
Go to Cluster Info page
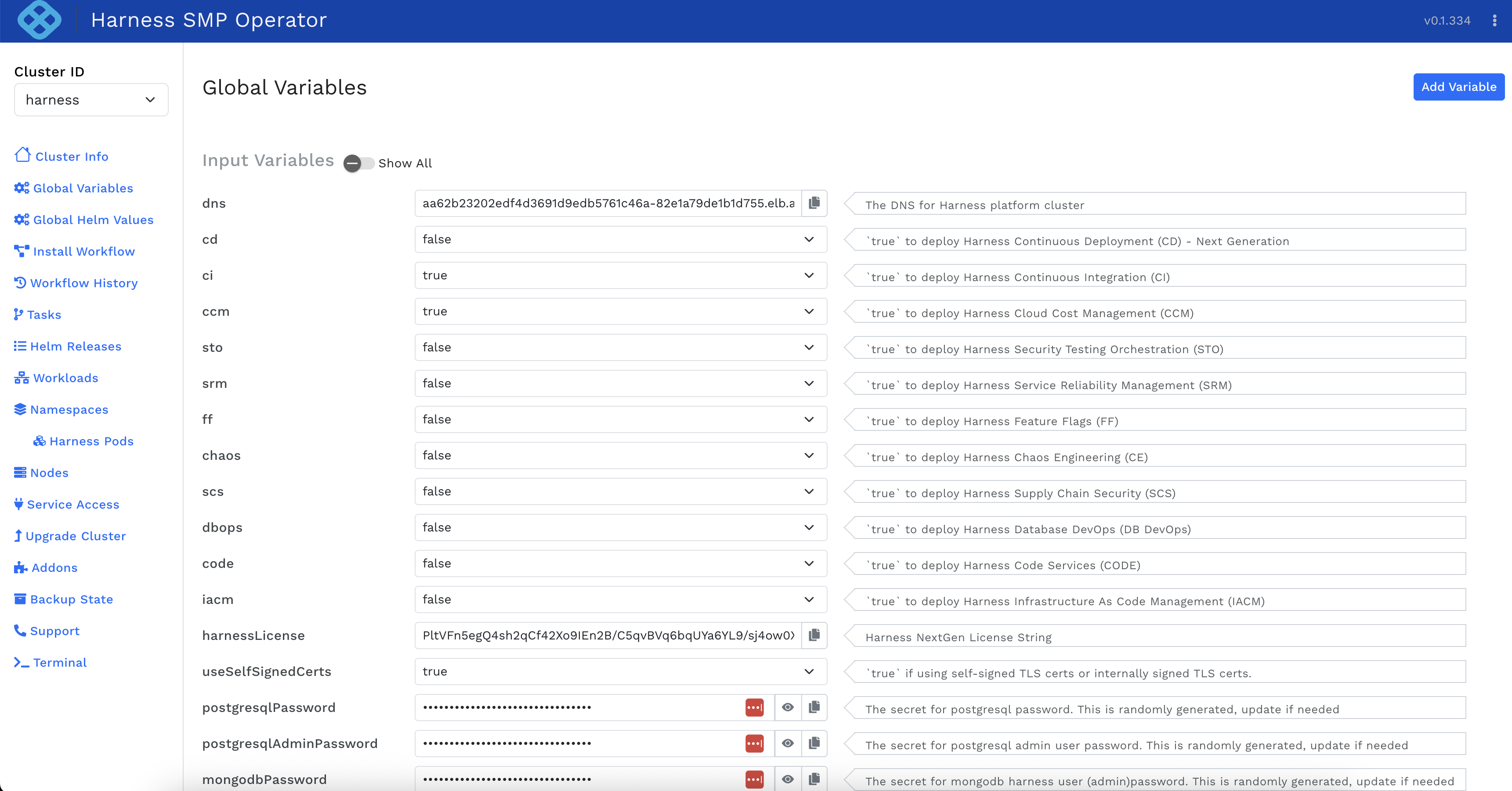coord(61,156)
